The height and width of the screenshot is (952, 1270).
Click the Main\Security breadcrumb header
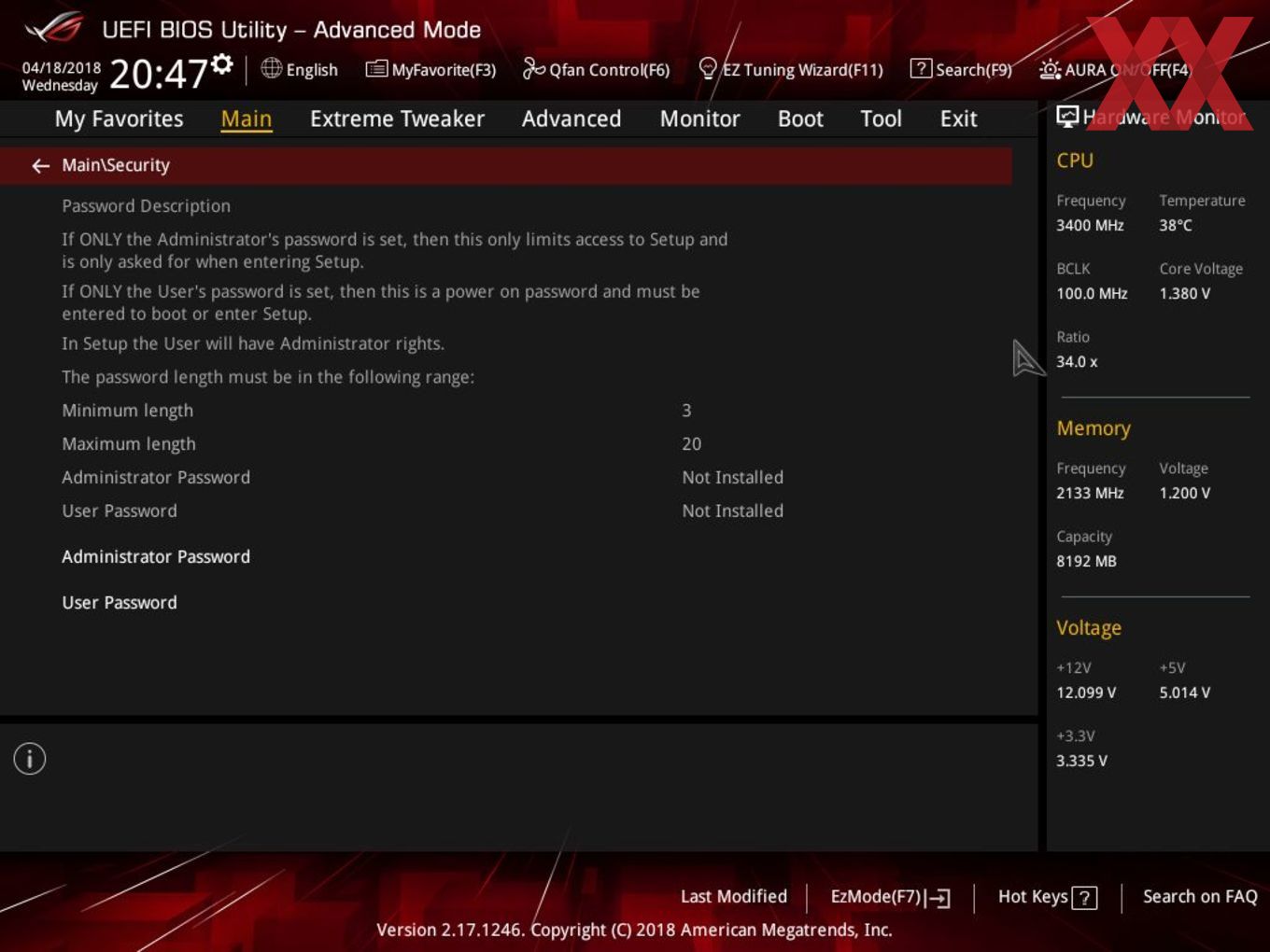(116, 165)
